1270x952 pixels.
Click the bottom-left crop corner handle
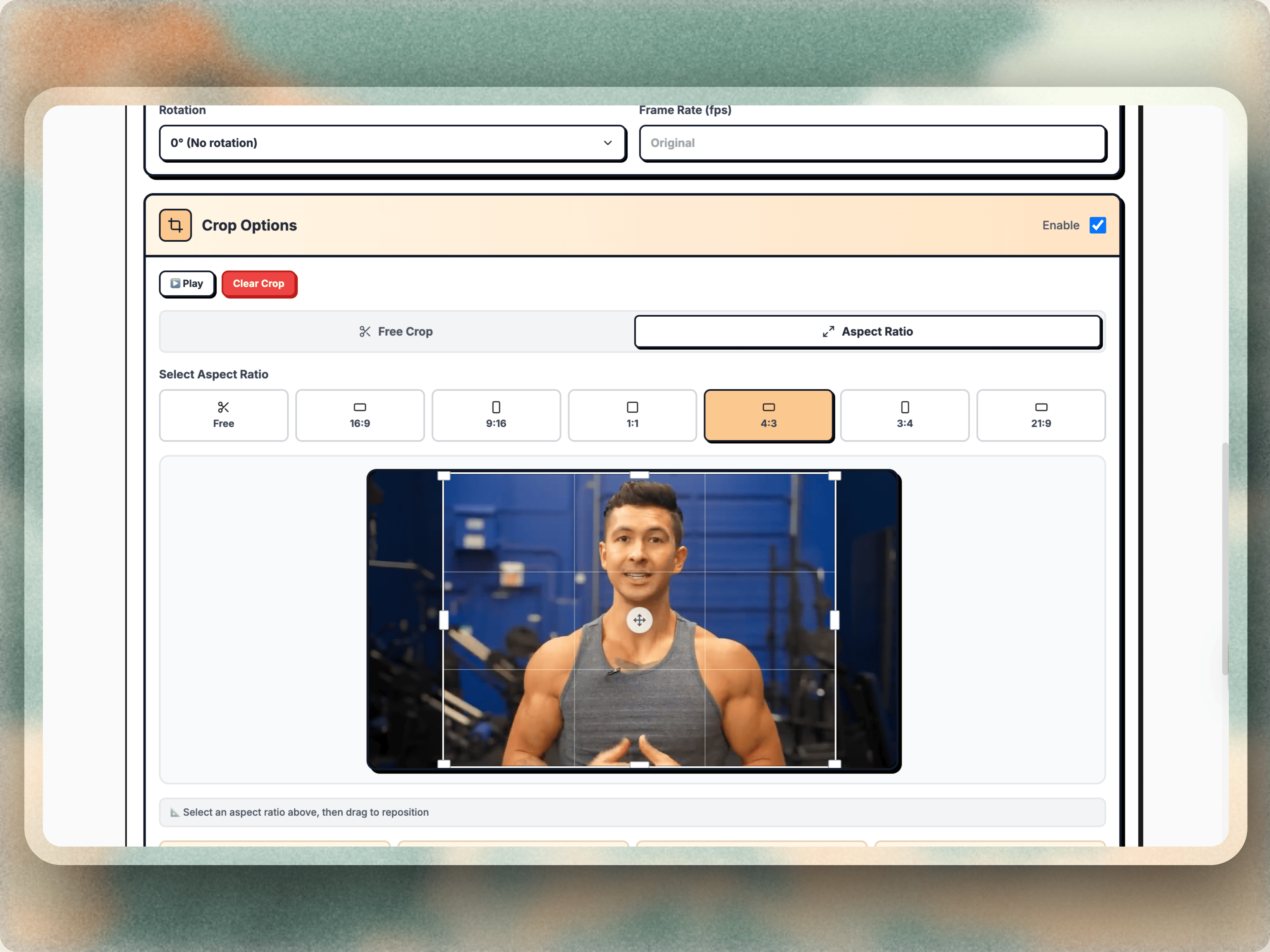coord(444,764)
